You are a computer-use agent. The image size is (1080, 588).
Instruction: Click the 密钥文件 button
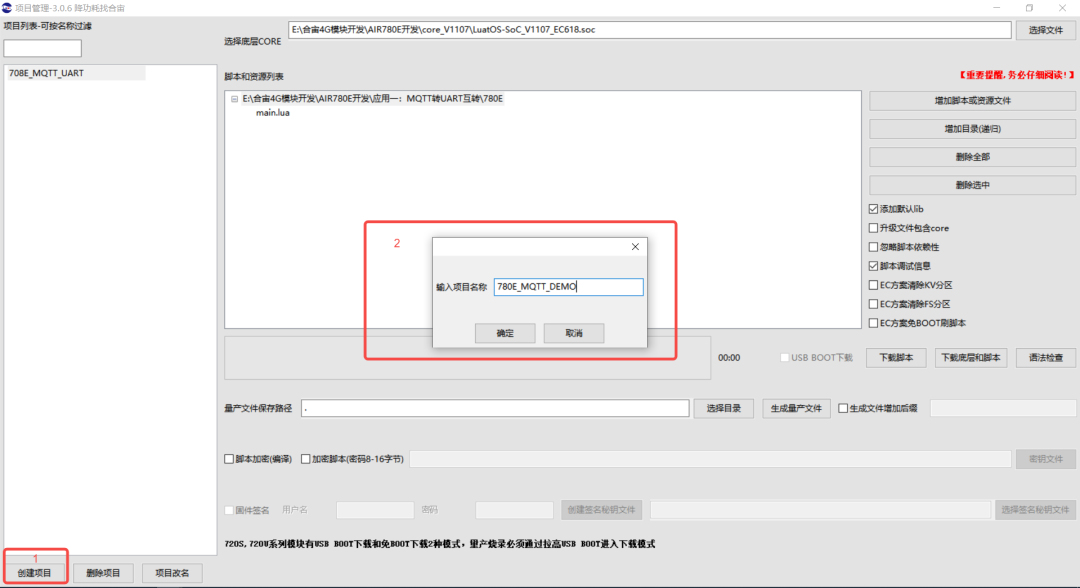[x=1046, y=459]
